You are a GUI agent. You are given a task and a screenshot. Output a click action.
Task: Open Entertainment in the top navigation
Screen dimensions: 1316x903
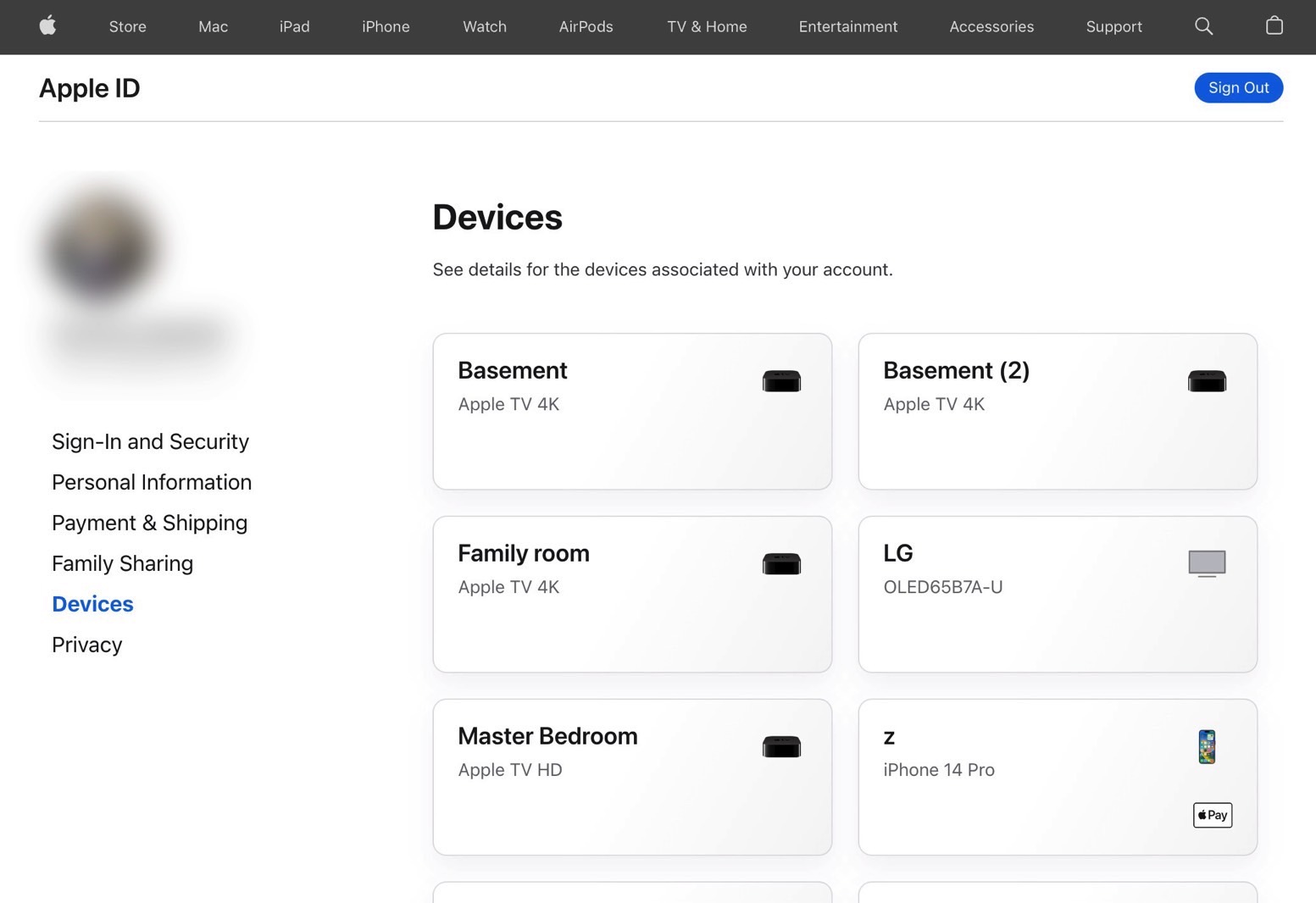pyautogui.click(x=847, y=27)
